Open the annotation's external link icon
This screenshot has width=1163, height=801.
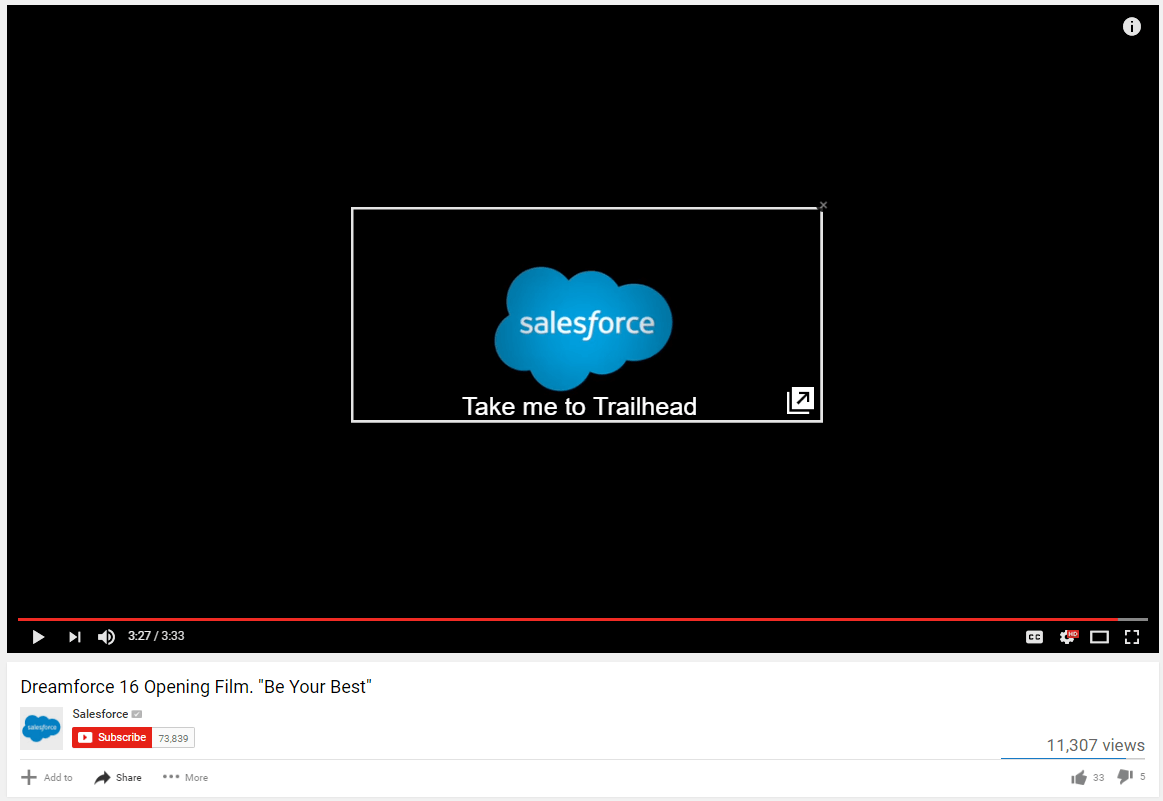[x=799, y=398]
